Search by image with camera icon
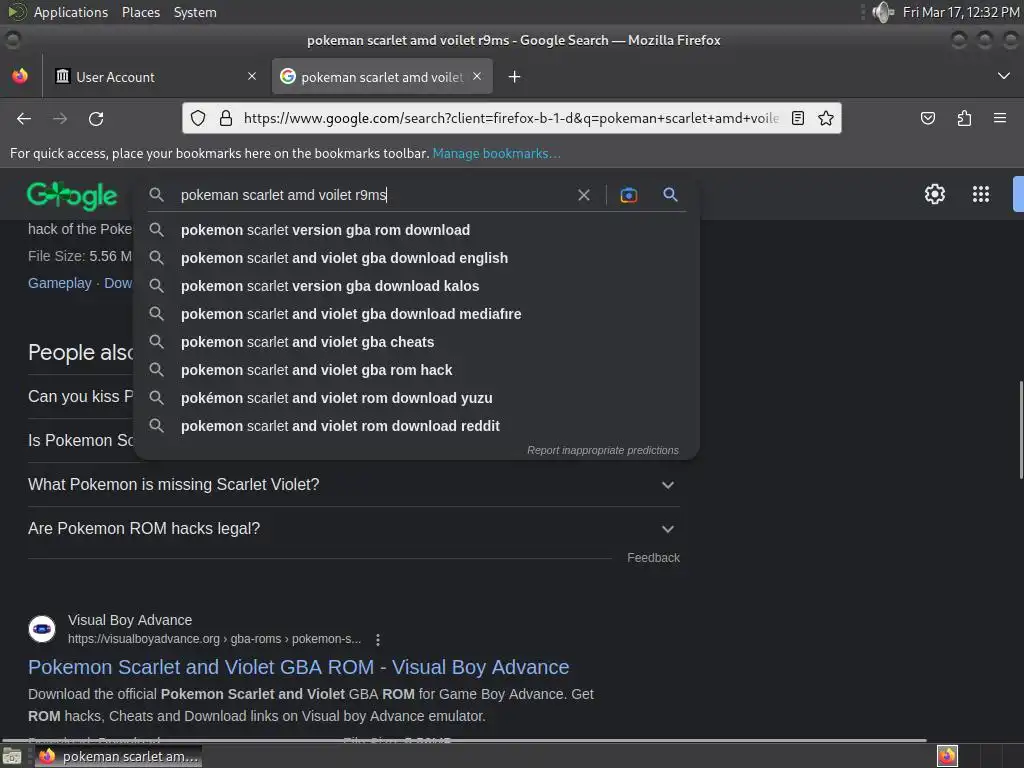 coord(628,195)
